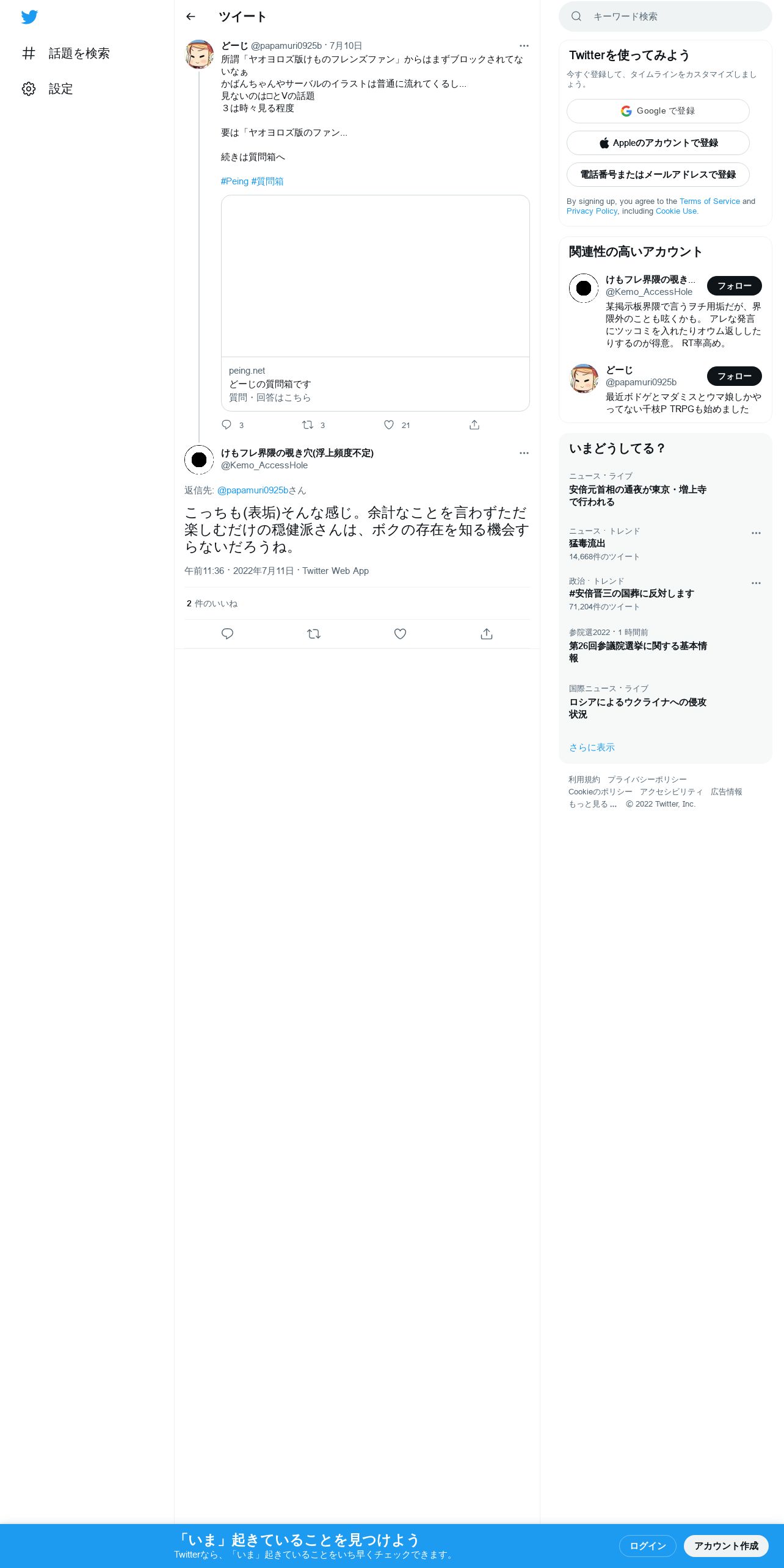Like the main tweet with heart icon

(400, 634)
